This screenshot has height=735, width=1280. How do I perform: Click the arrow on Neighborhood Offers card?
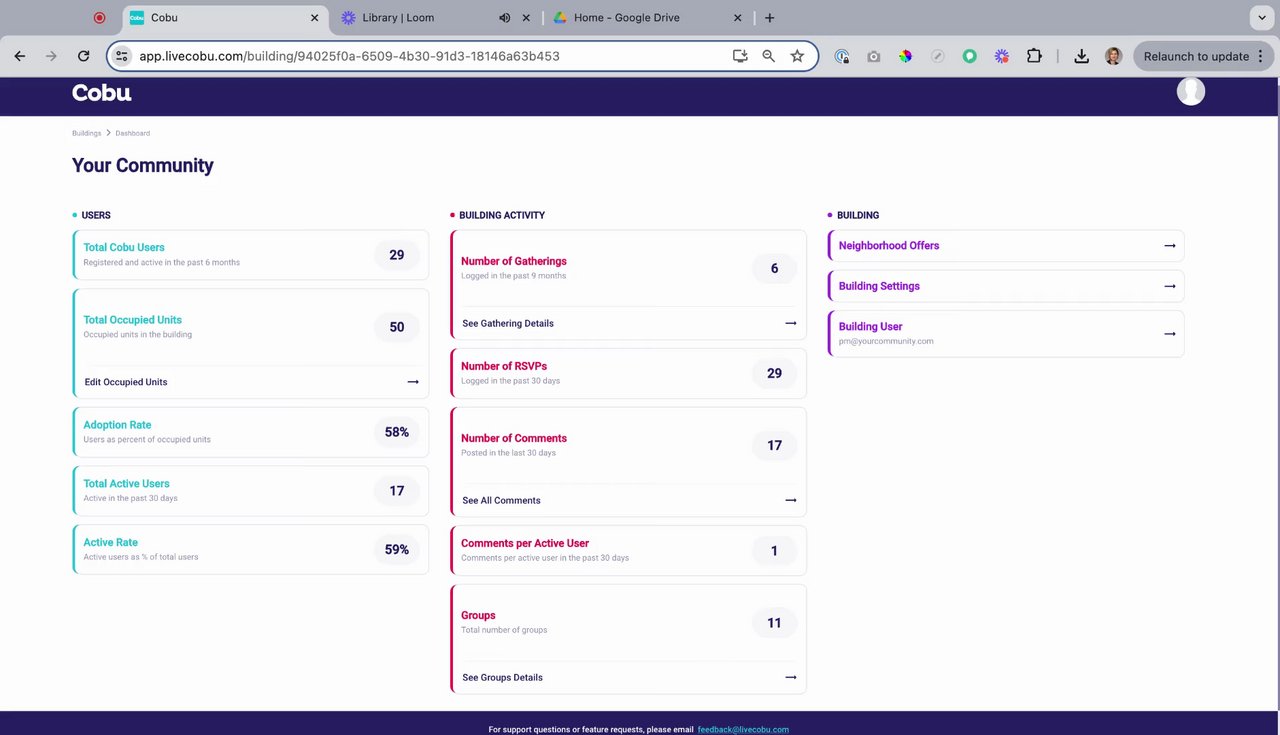coord(1169,246)
